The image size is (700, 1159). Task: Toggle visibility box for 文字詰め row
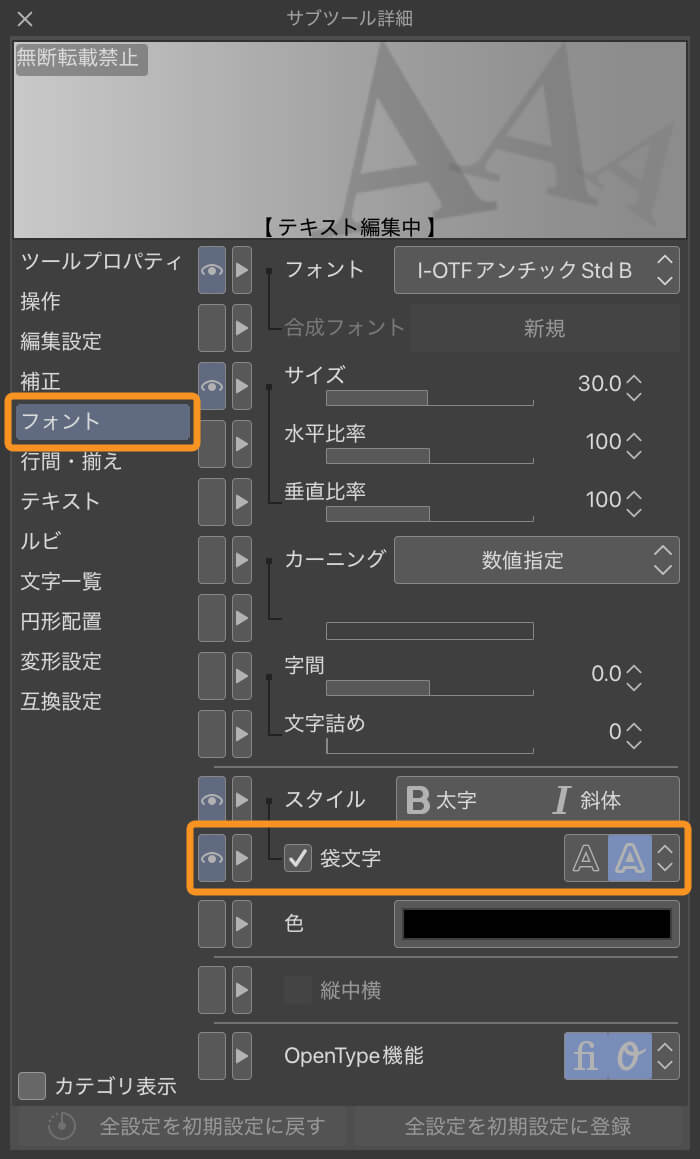tap(212, 733)
